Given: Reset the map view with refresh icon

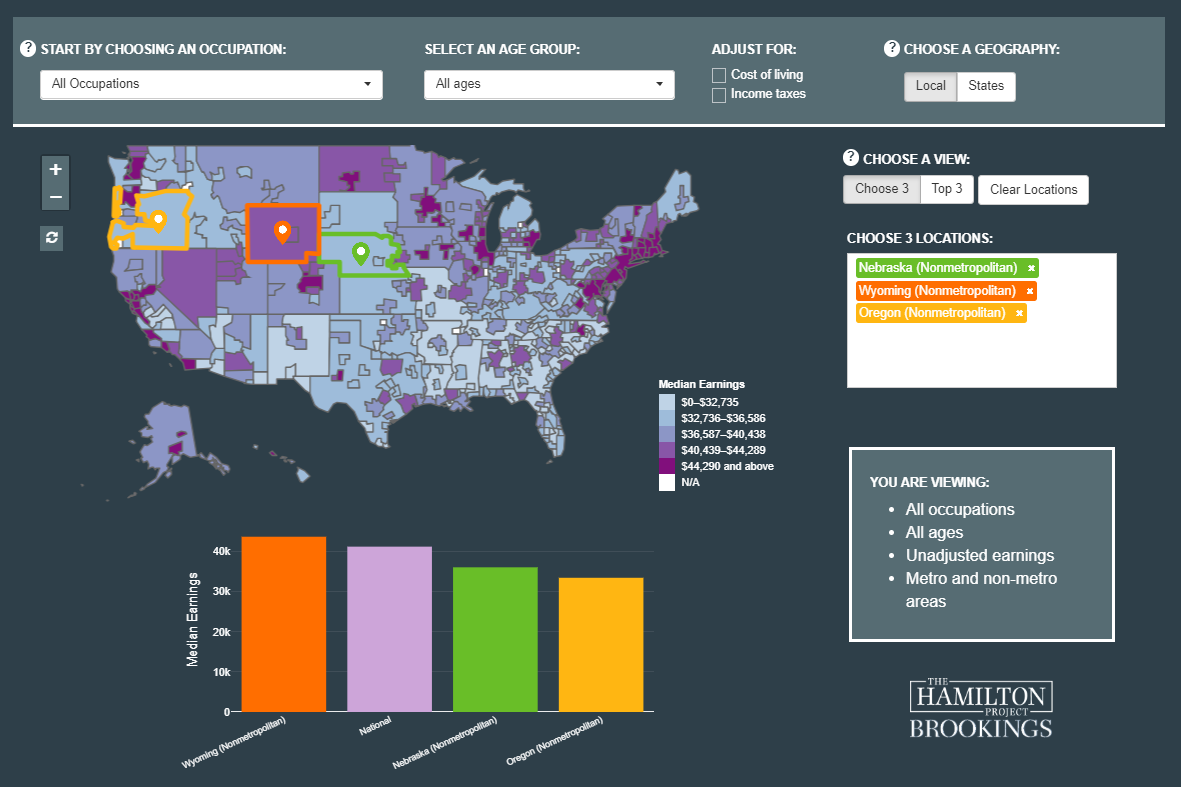Looking at the screenshot, I should click(x=51, y=238).
